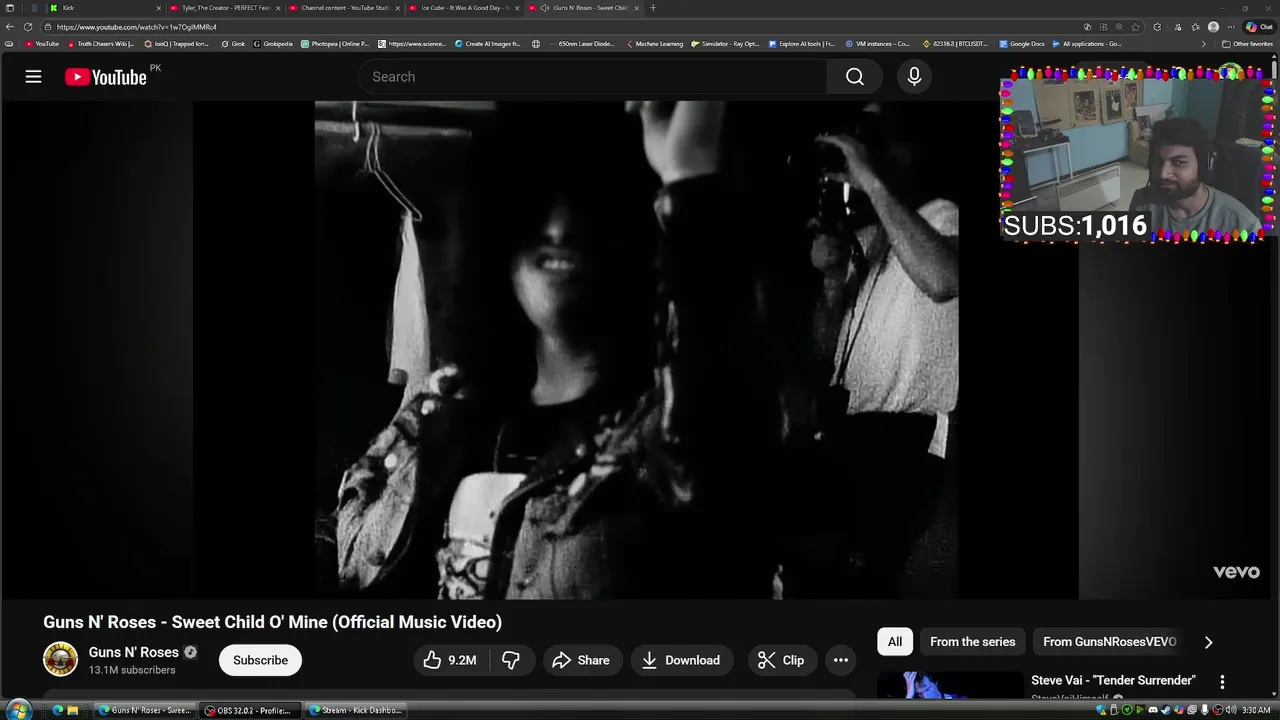
Task: Open the Copilot Chat button
Action: click(x=1258, y=27)
